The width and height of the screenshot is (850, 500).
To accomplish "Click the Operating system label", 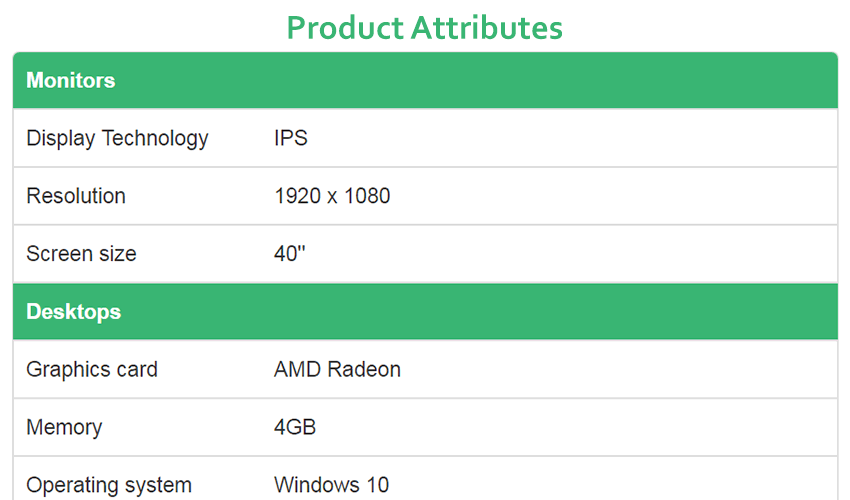I will click(109, 485).
